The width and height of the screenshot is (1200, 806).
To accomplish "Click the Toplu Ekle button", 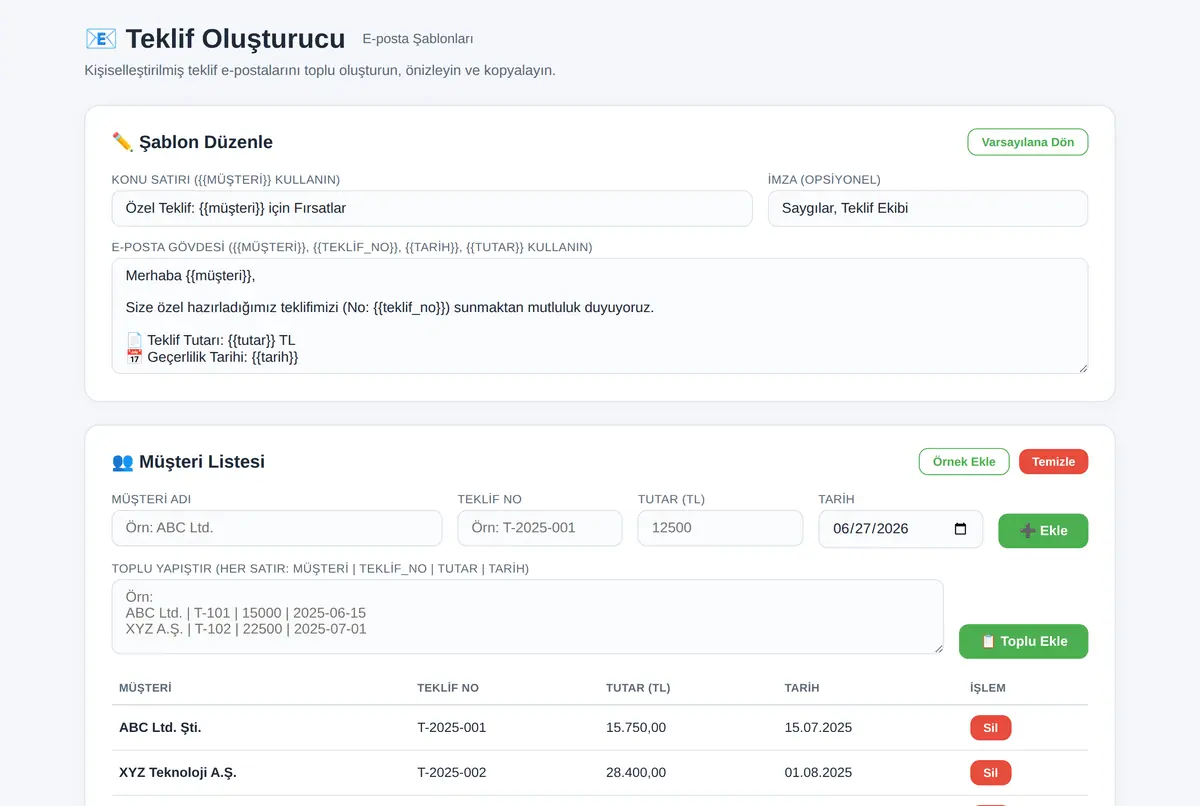I will 1023,641.
